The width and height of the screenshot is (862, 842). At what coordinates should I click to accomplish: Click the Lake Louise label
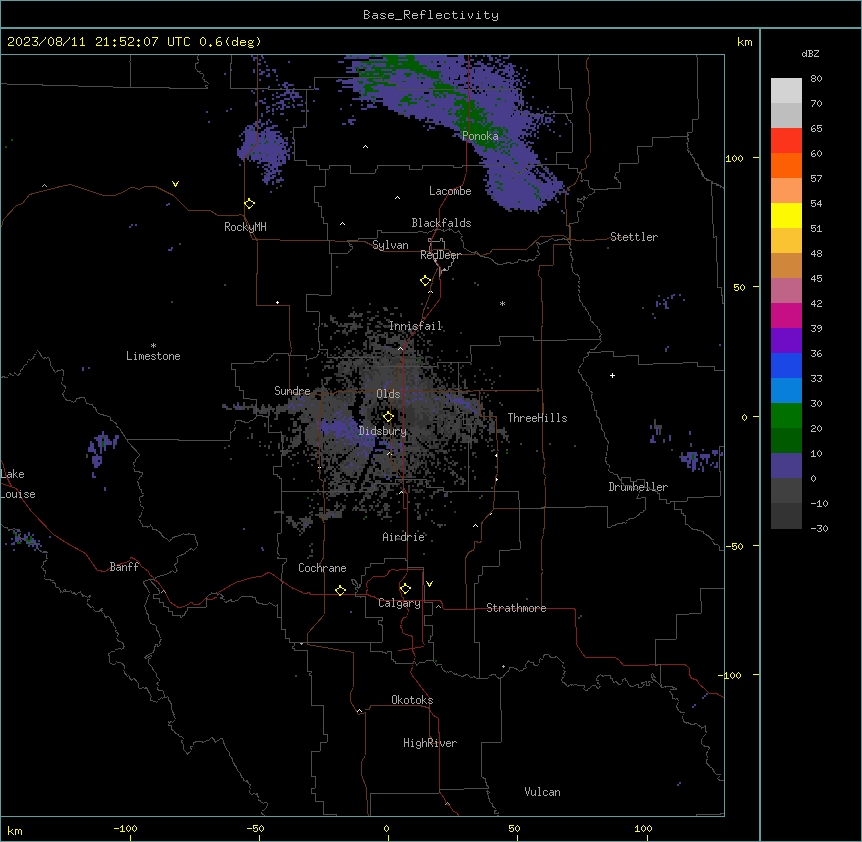pyautogui.click(x=16, y=484)
